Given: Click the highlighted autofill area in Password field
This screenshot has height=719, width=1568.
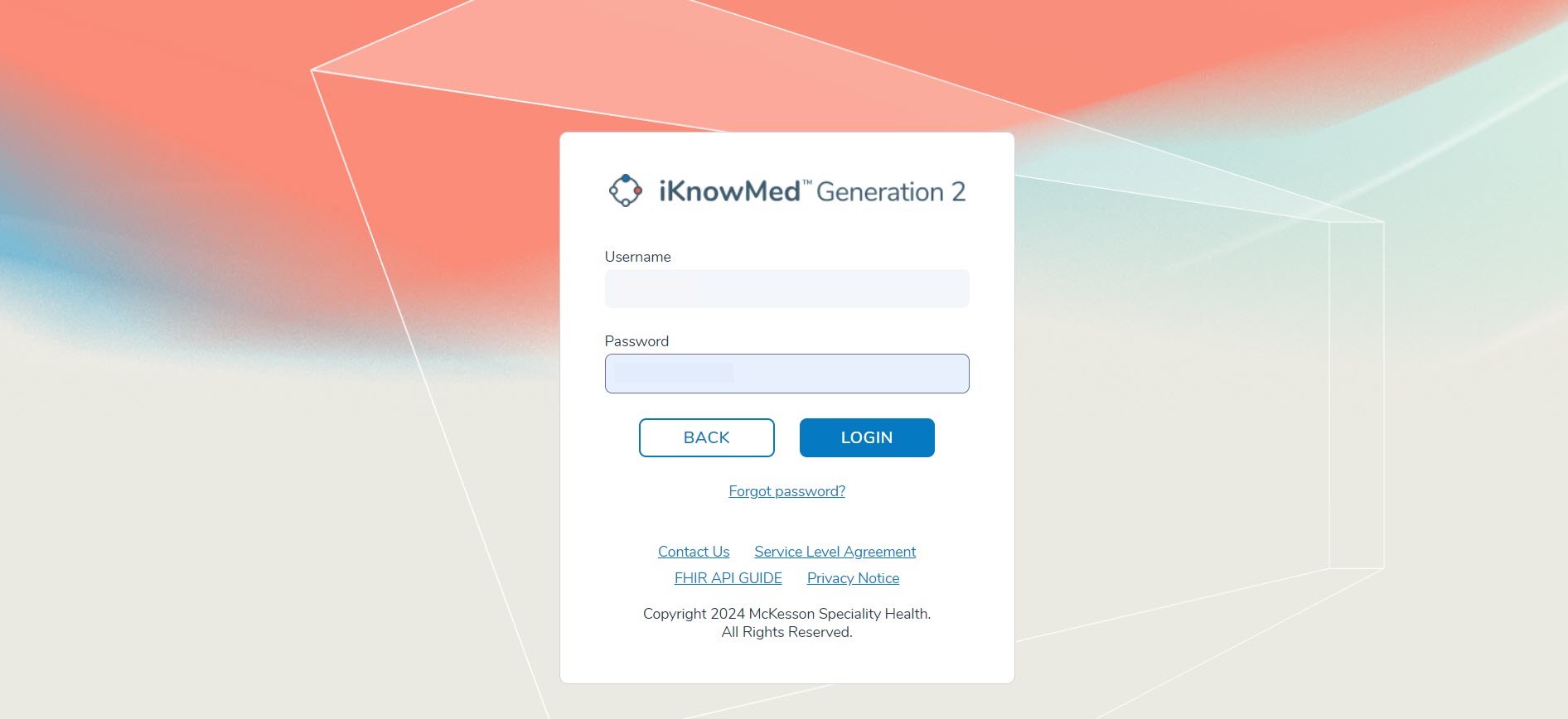Looking at the screenshot, I should [x=674, y=373].
